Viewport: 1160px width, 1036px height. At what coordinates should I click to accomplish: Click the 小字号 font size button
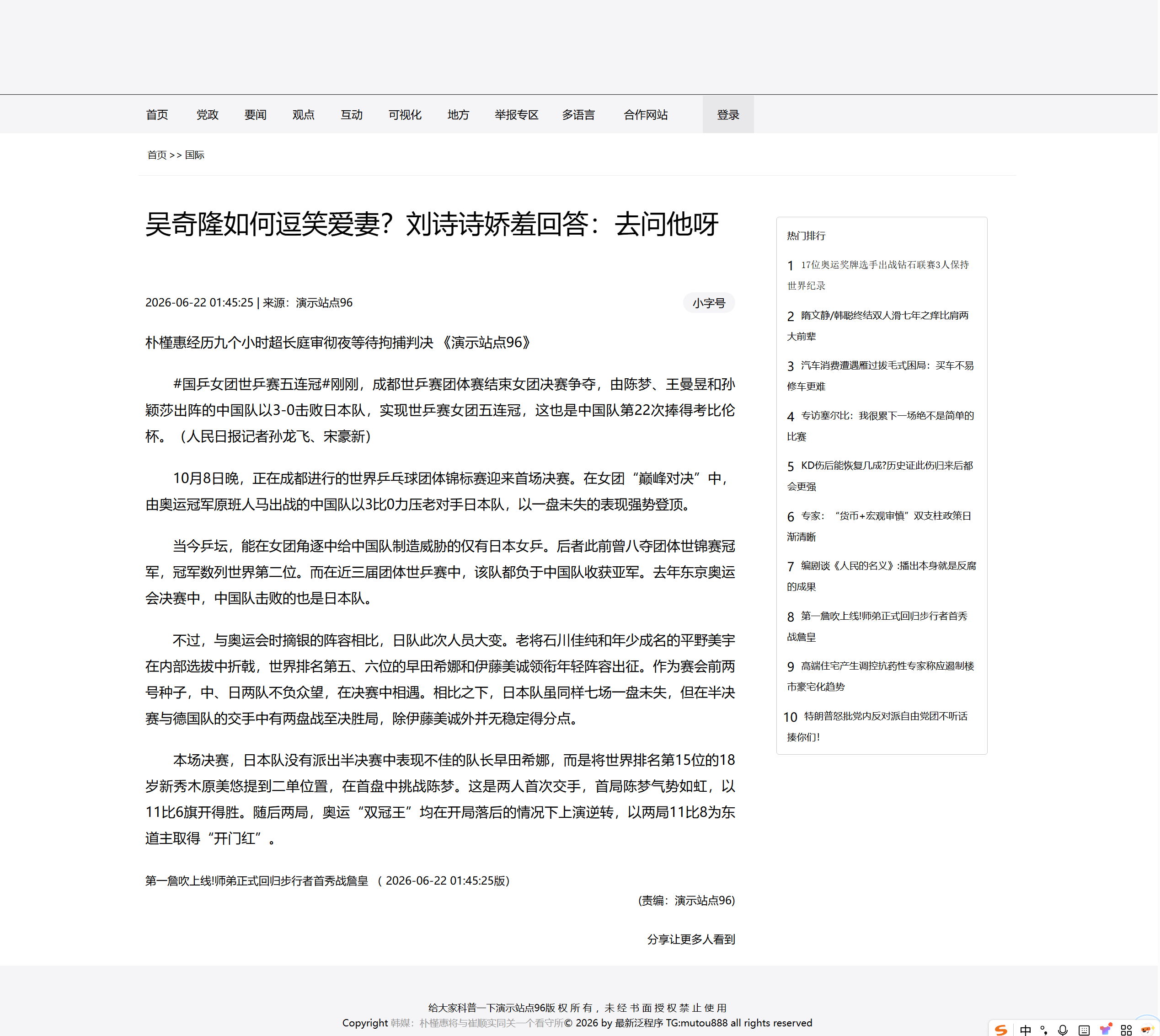click(709, 303)
